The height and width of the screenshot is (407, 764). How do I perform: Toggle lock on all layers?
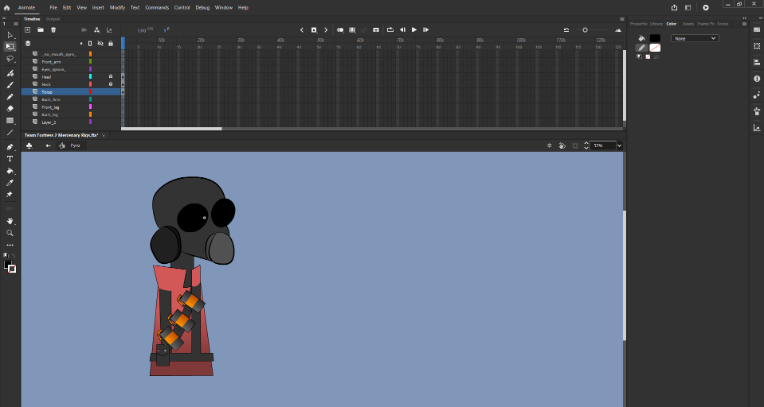click(111, 43)
